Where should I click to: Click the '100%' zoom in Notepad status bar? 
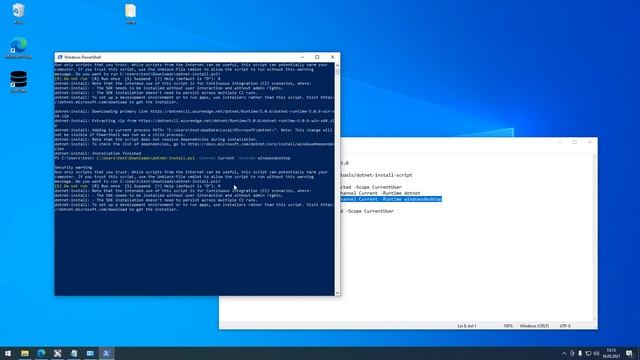coord(508,326)
